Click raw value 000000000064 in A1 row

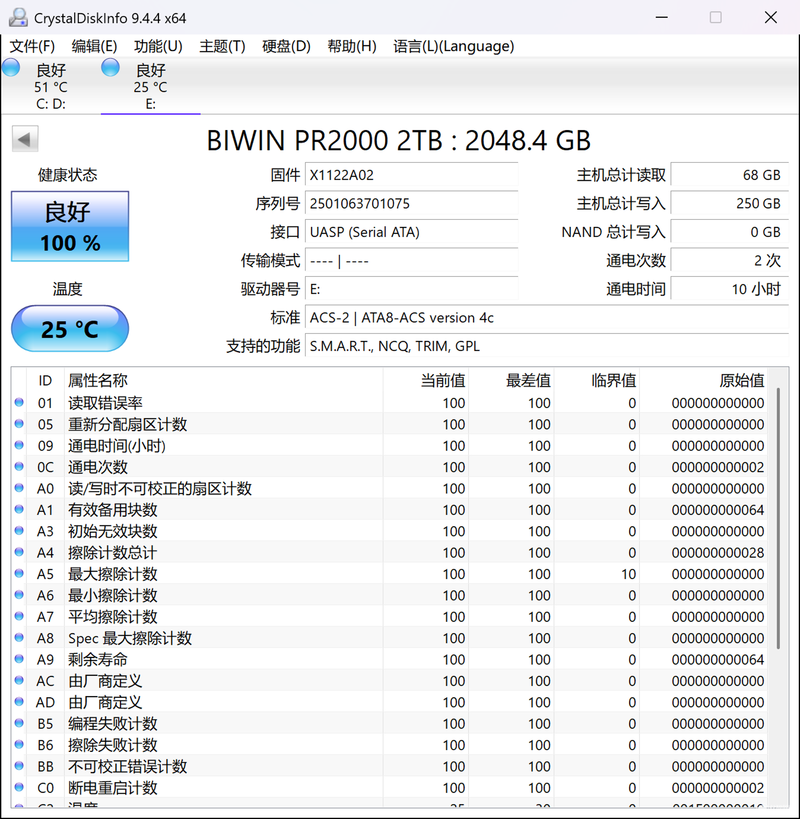coord(718,510)
